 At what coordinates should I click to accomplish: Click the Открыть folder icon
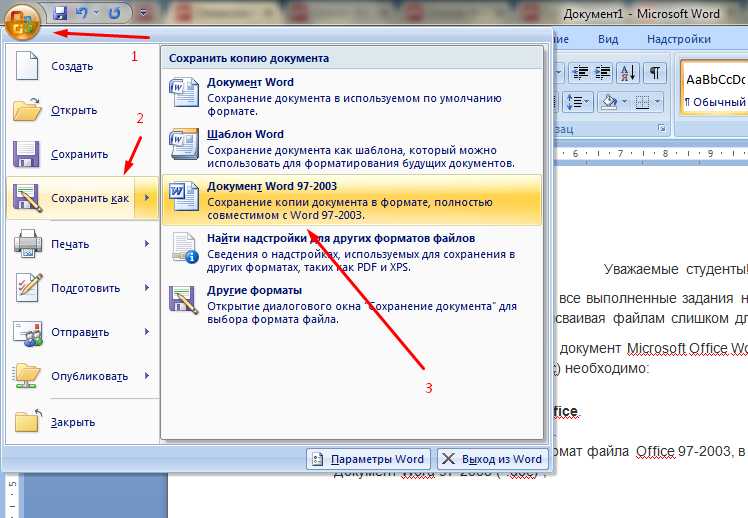coord(27,110)
